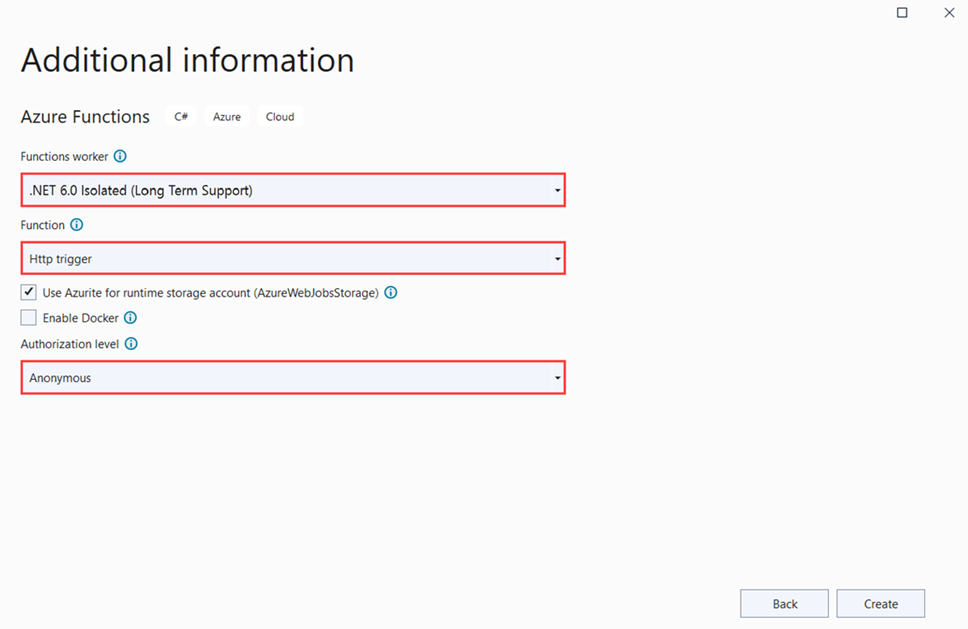Enable the Docker checkbox
This screenshot has height=629, width=968.
(x=28, y=317)
